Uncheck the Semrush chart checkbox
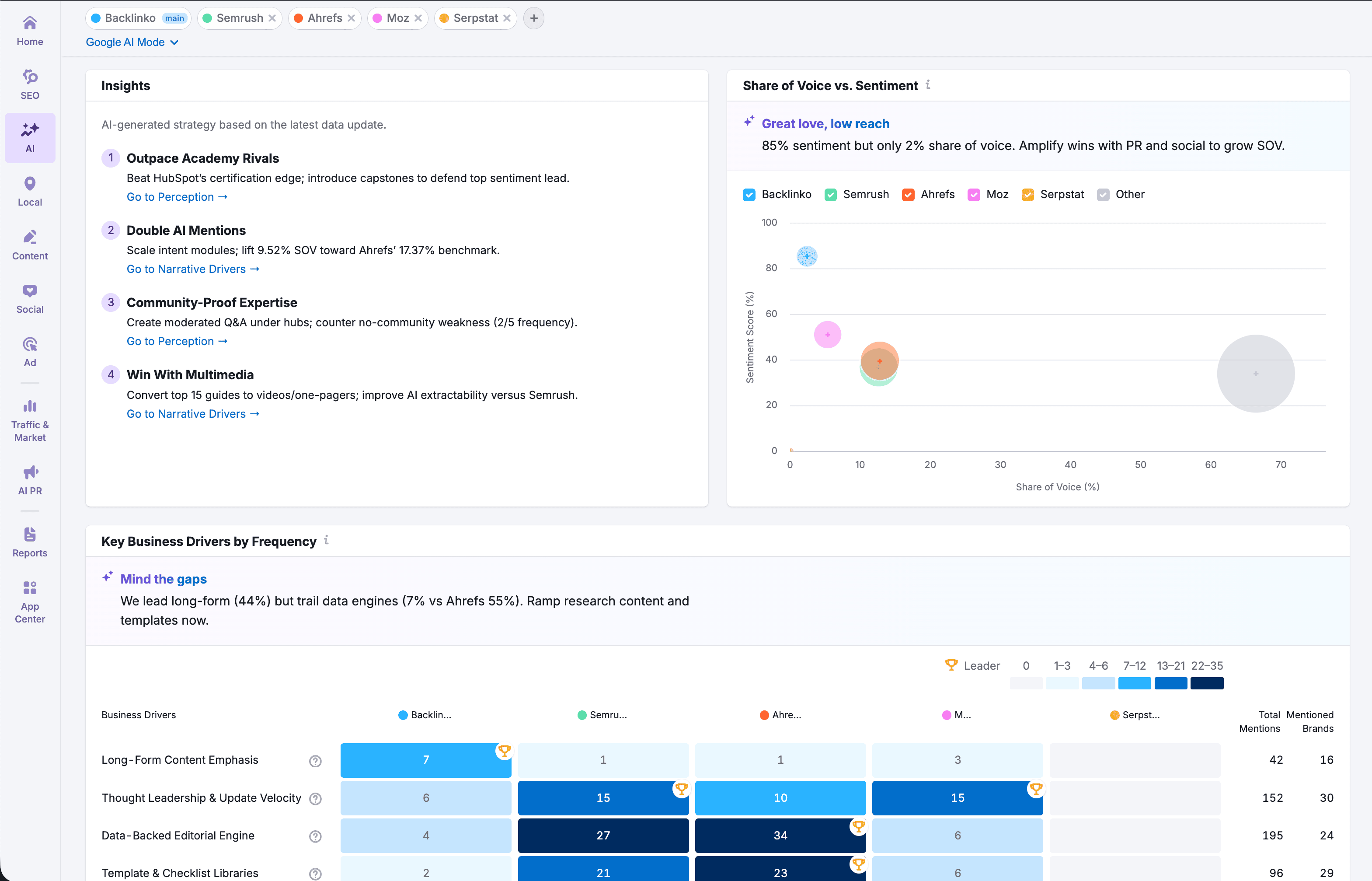 click(x=831, y=195)
